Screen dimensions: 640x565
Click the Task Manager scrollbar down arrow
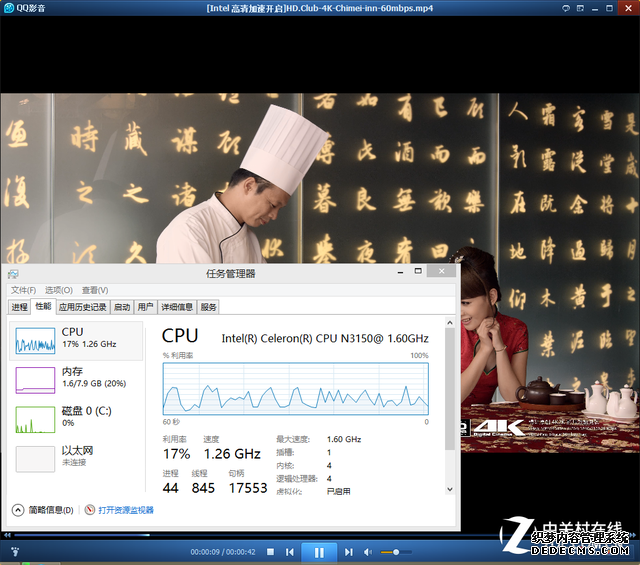click(450, 489)
